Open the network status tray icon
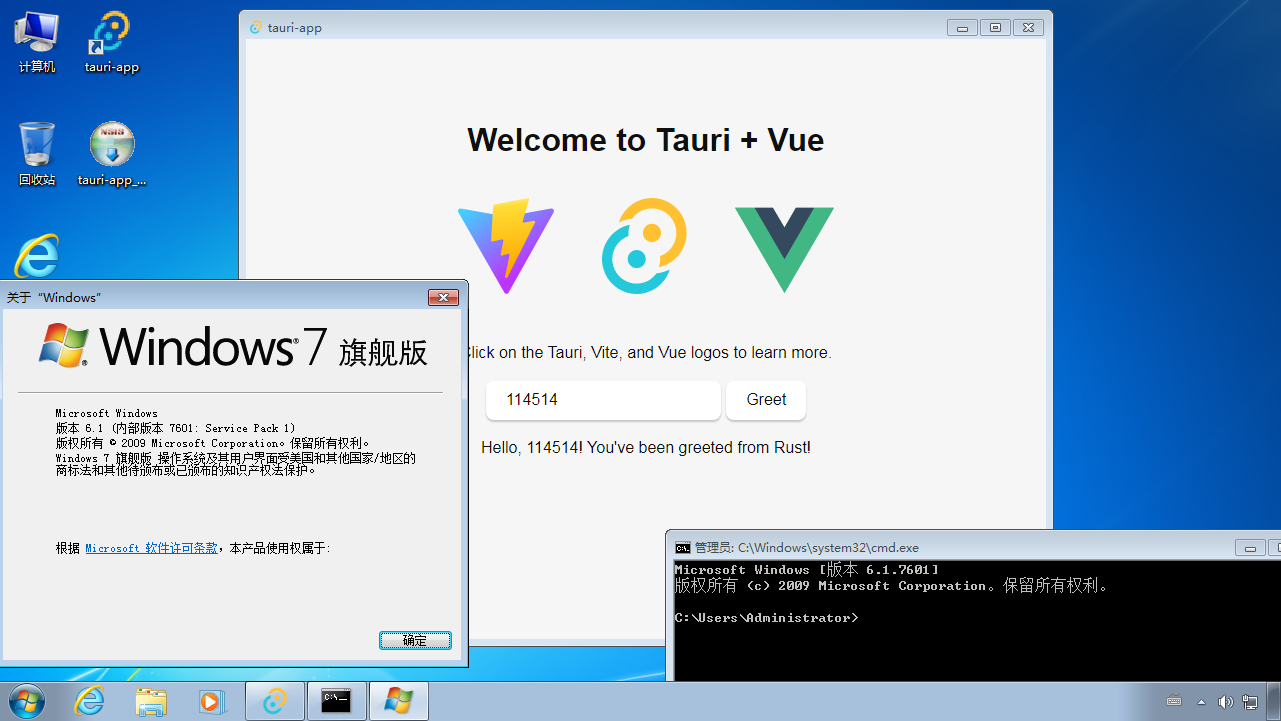This screenshot has height=721, width=1281. (x=1250, y=701)
